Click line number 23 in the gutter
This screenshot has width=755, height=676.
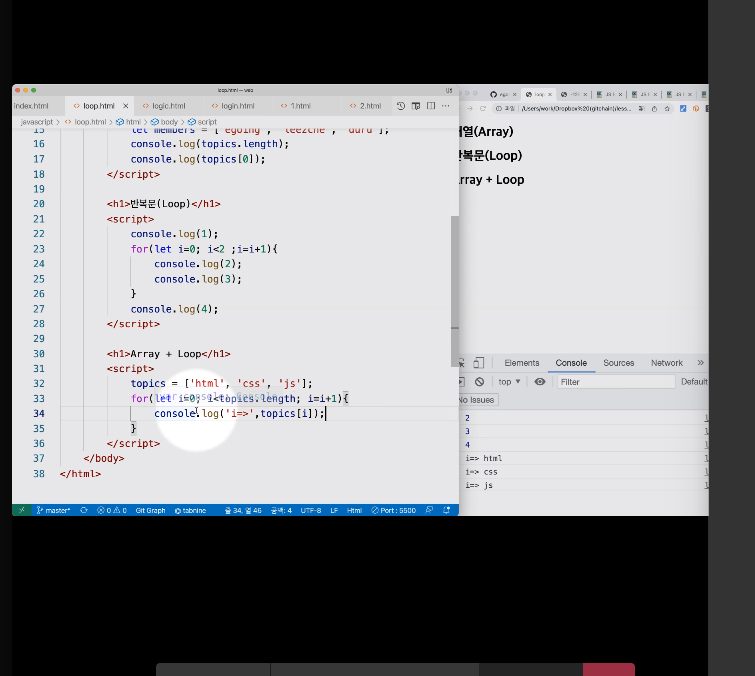coord(39,249)
